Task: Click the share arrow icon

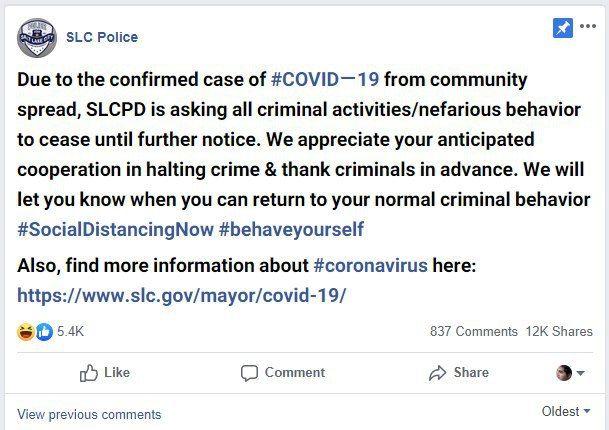Action: point(438,373)
